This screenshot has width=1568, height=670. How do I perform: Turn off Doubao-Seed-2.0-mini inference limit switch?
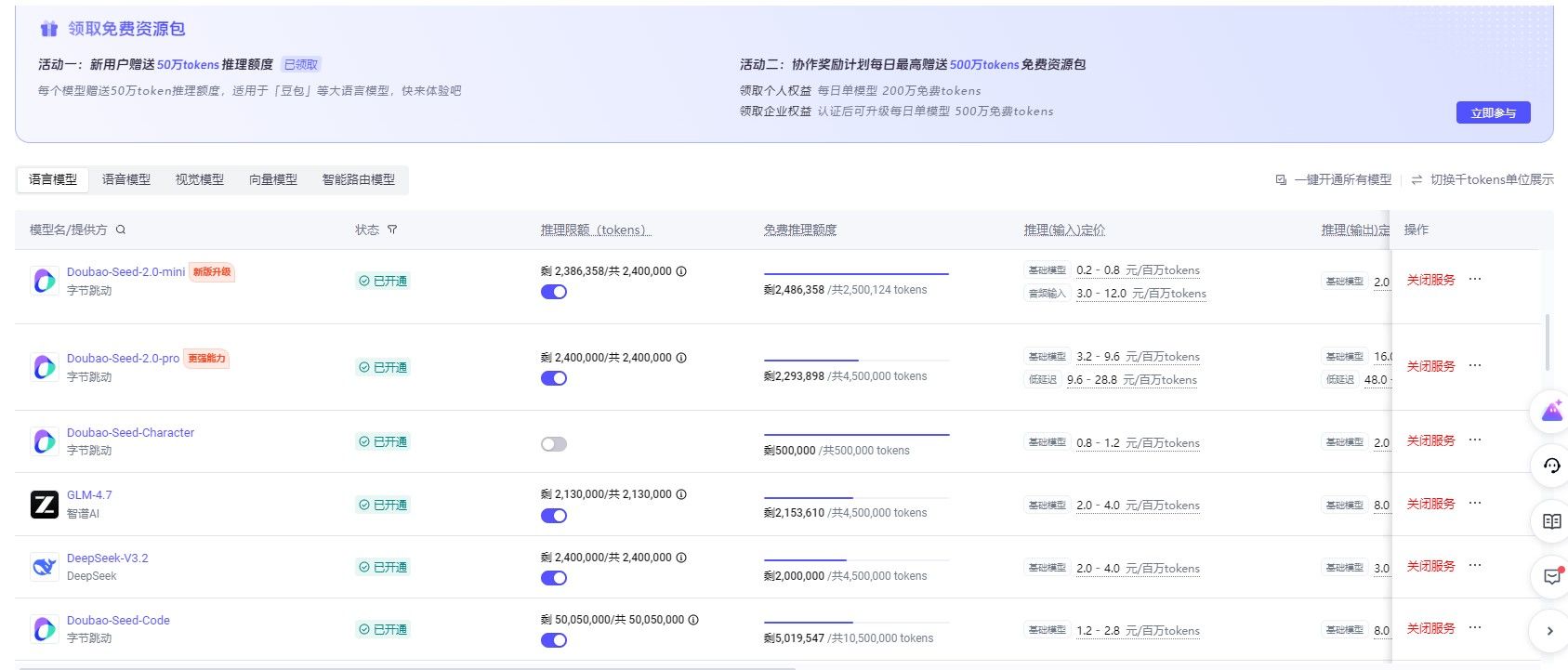(x=554, y=292)
